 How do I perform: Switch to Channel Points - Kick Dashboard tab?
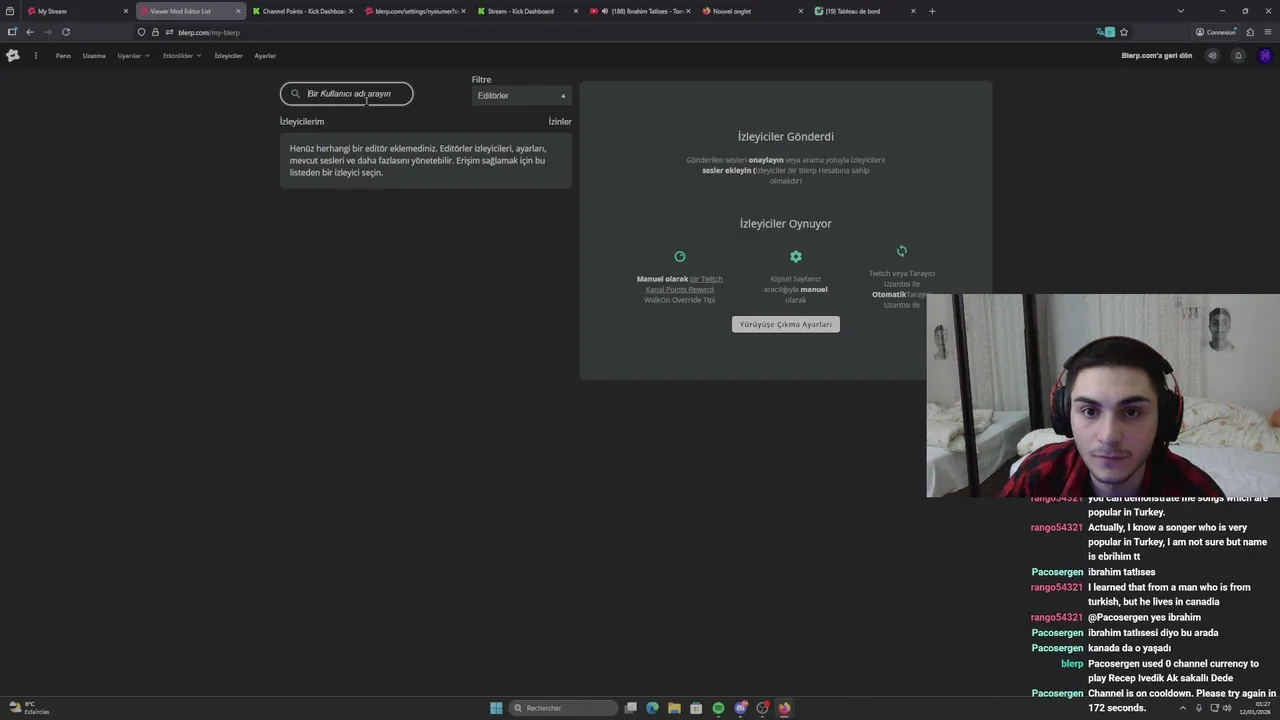303,11
